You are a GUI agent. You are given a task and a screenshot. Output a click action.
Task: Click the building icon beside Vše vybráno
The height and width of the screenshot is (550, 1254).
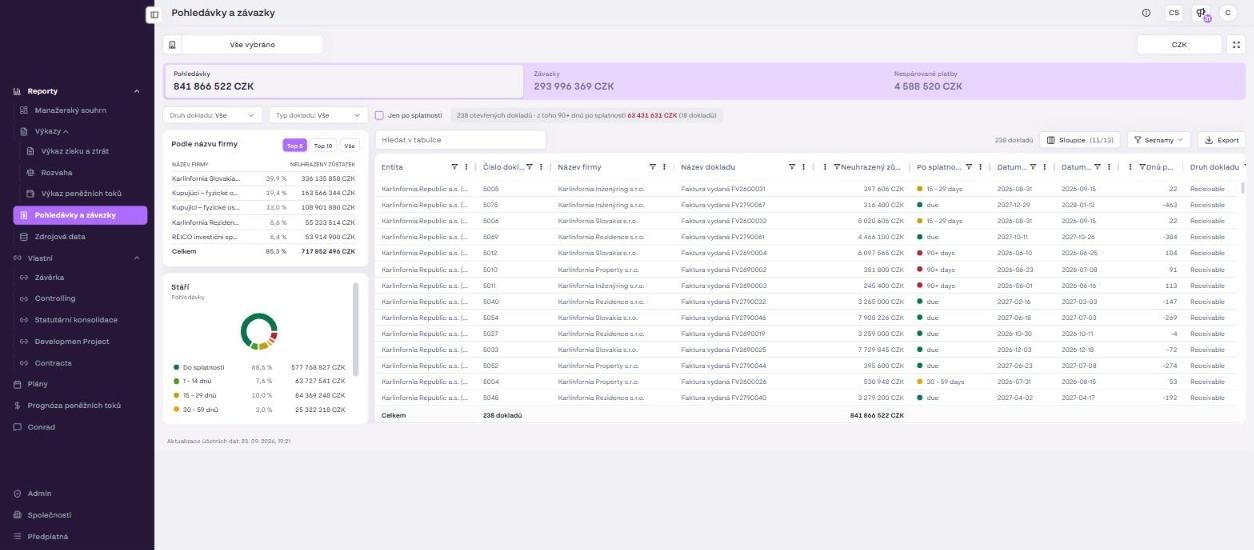click(x=172, y=45)
